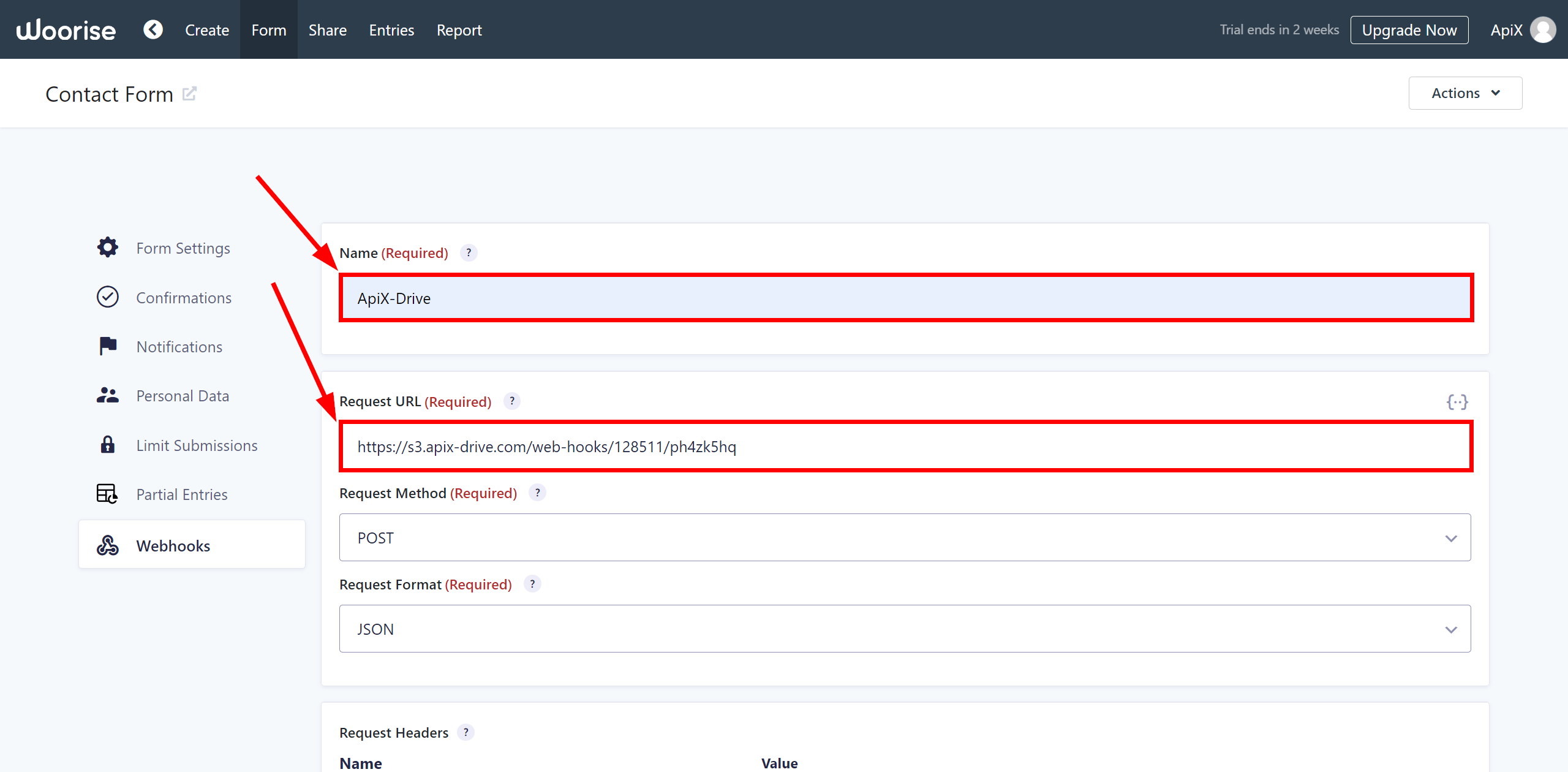1568x772 pixels.
Task: Click the Upgrade Now button
Action: (x=1409, y=30)
